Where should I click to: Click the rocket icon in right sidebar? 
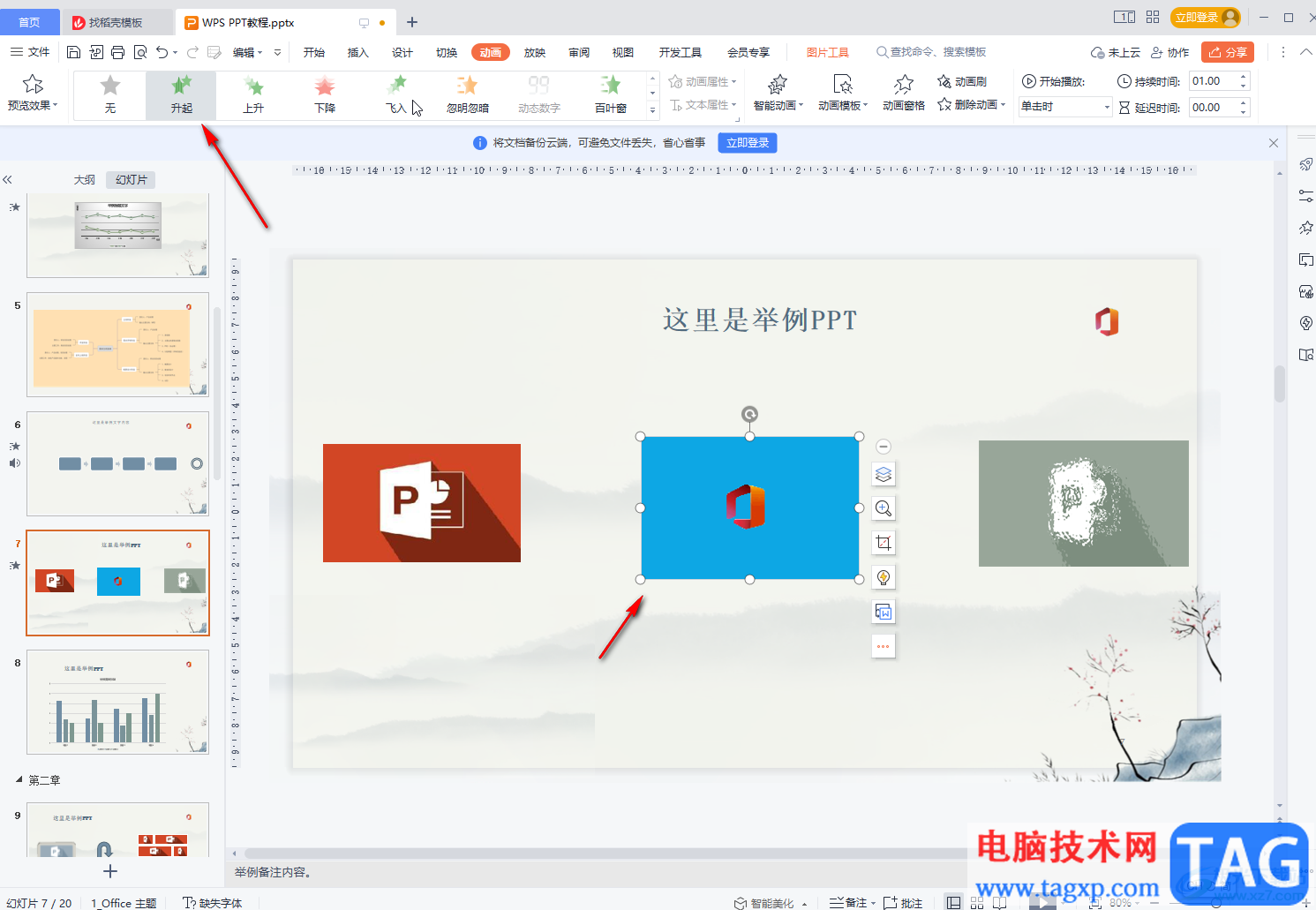[1306, 164]
